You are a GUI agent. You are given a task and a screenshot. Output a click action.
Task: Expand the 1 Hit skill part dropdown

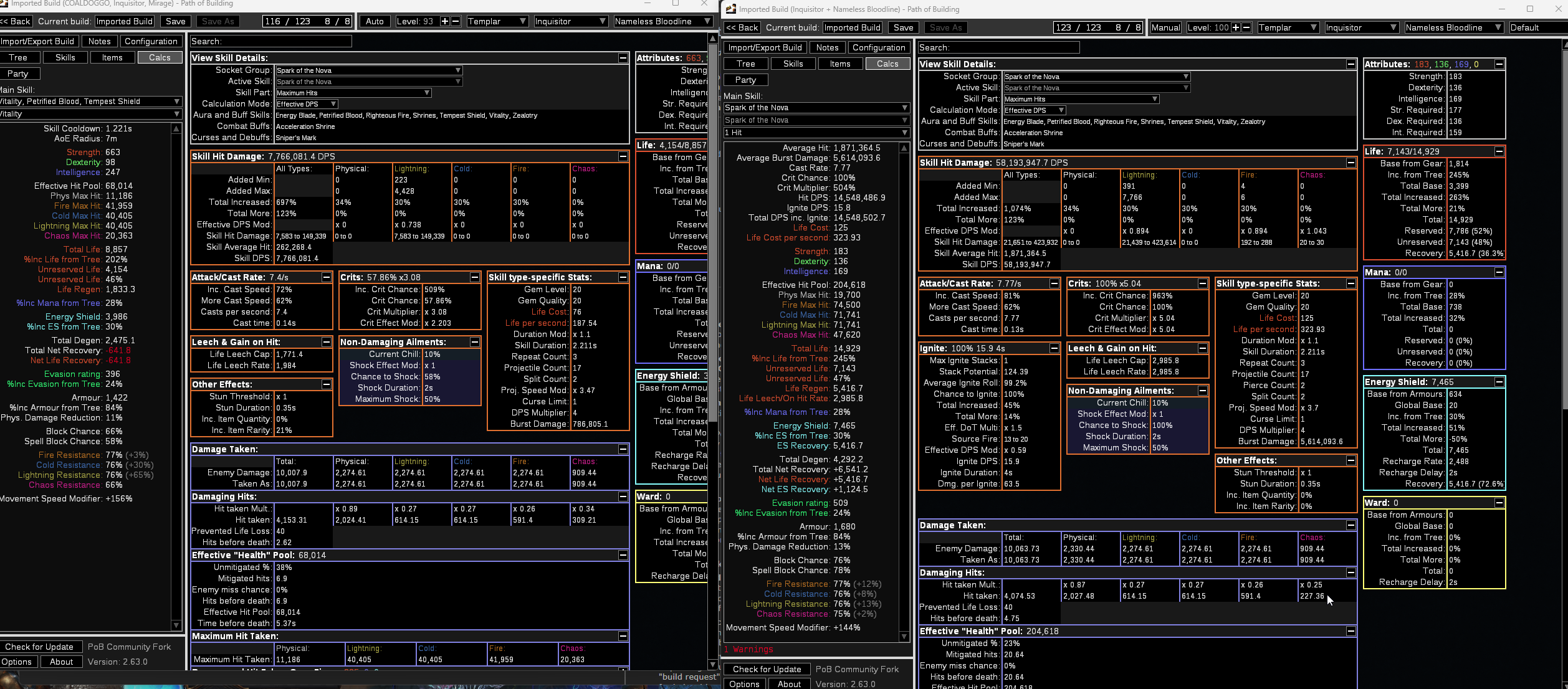(x=816, y=133)
